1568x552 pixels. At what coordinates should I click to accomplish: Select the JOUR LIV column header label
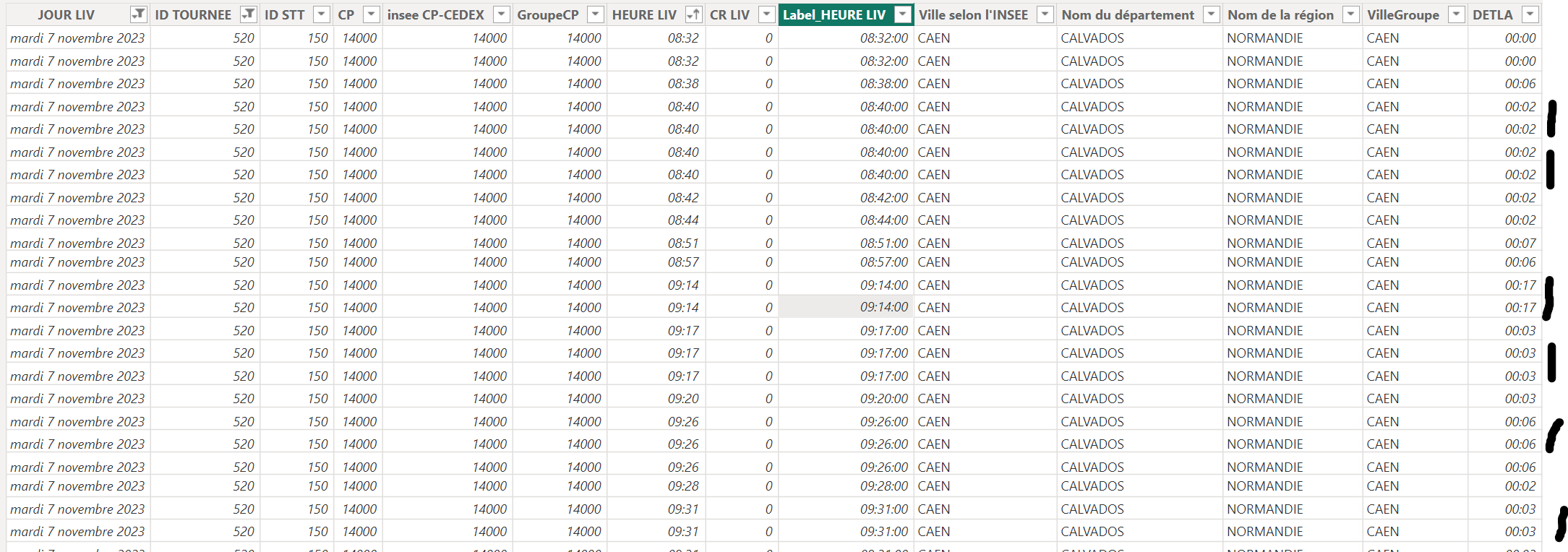[67, 14]
